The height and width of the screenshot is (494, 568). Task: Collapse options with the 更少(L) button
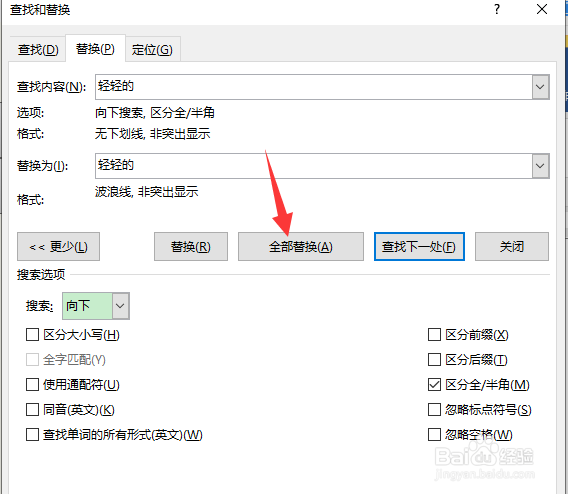58,247
